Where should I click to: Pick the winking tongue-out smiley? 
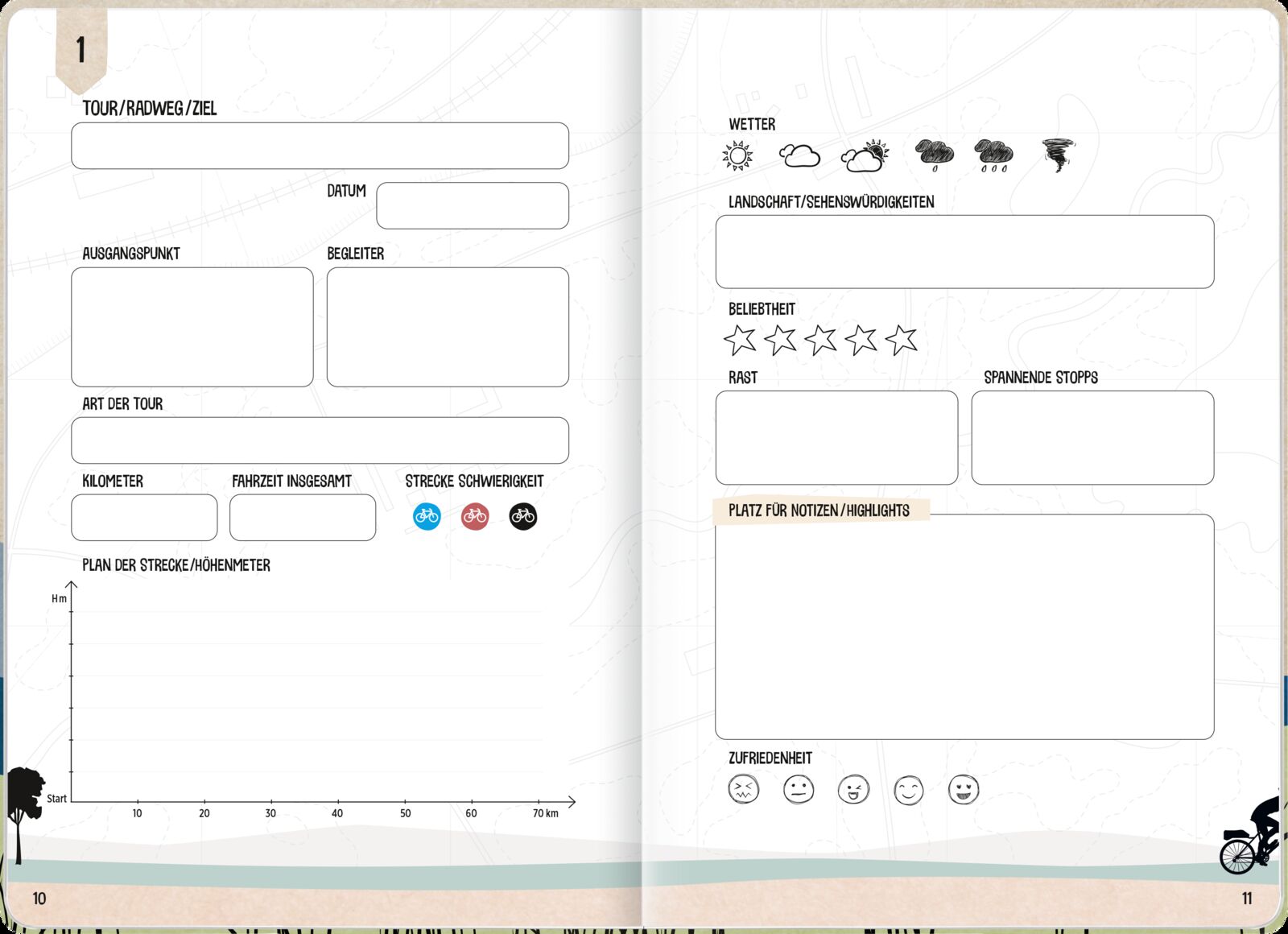[x=853, y=790]
